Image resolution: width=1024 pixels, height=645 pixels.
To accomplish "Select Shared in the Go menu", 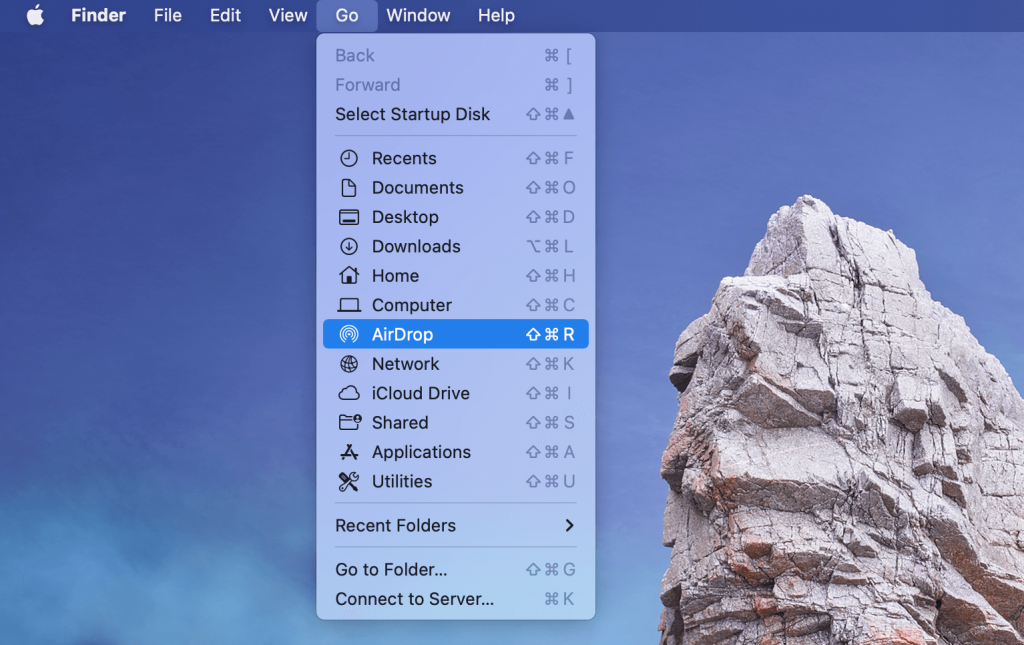I will click(456, 422).
